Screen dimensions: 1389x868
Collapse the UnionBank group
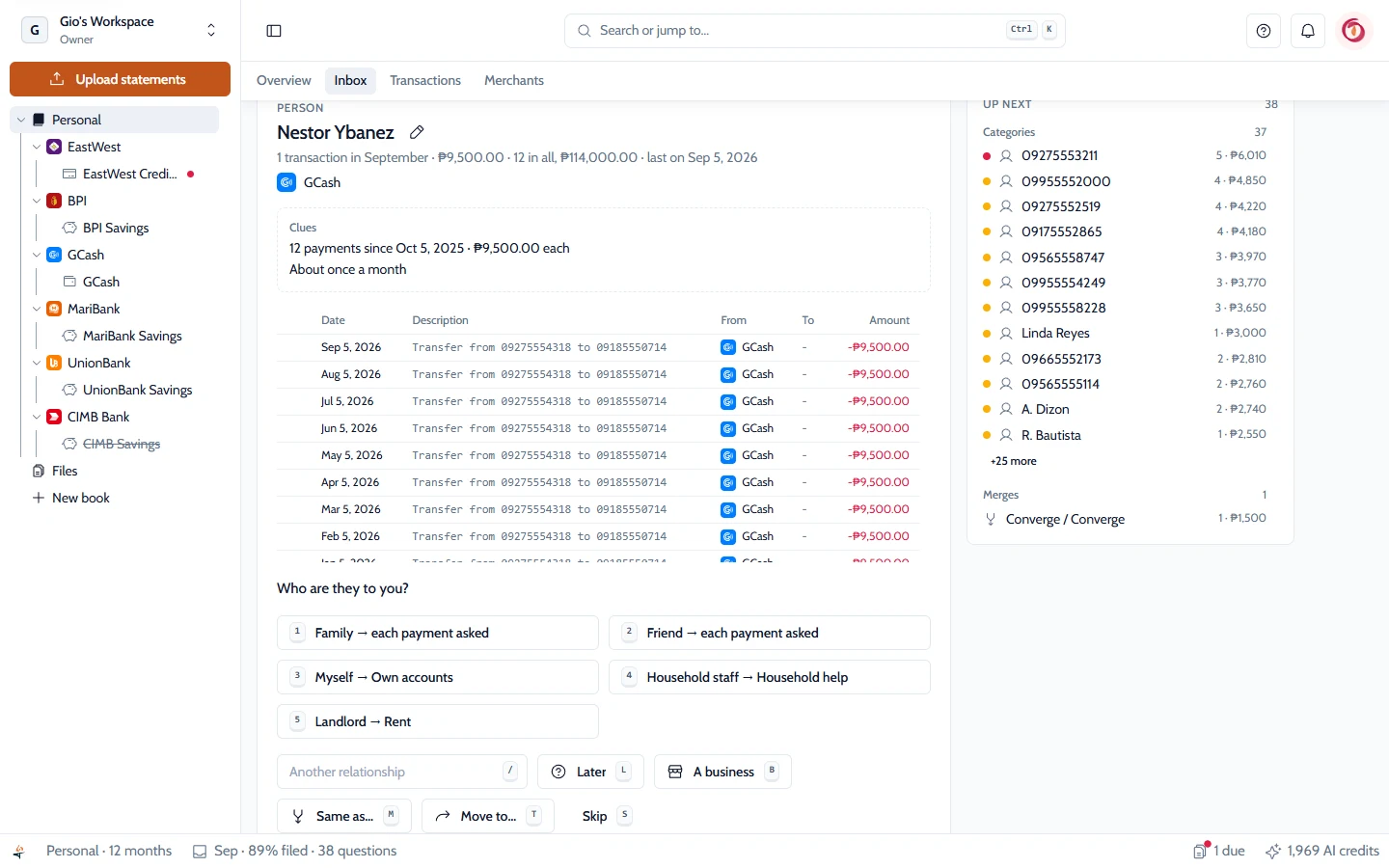pos(37,363)
